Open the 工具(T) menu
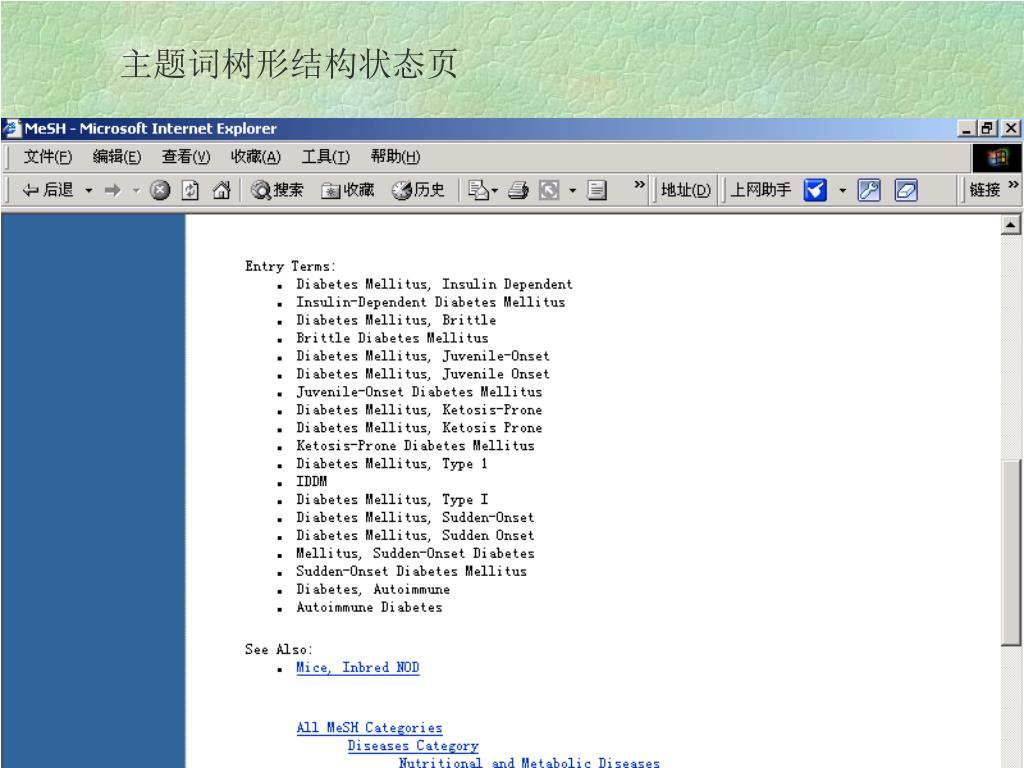 (x=325, y=157)
